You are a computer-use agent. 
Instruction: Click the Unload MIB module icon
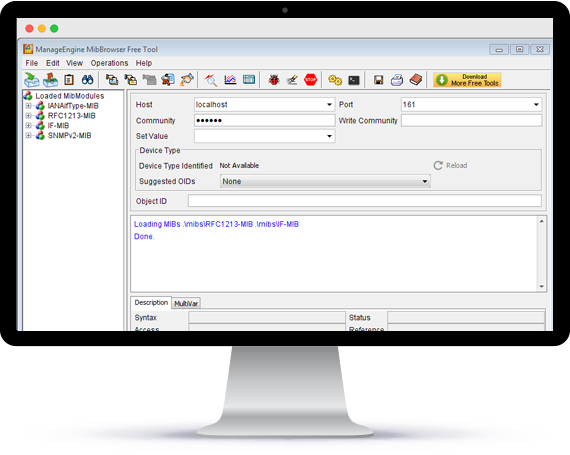click(50, 80)
